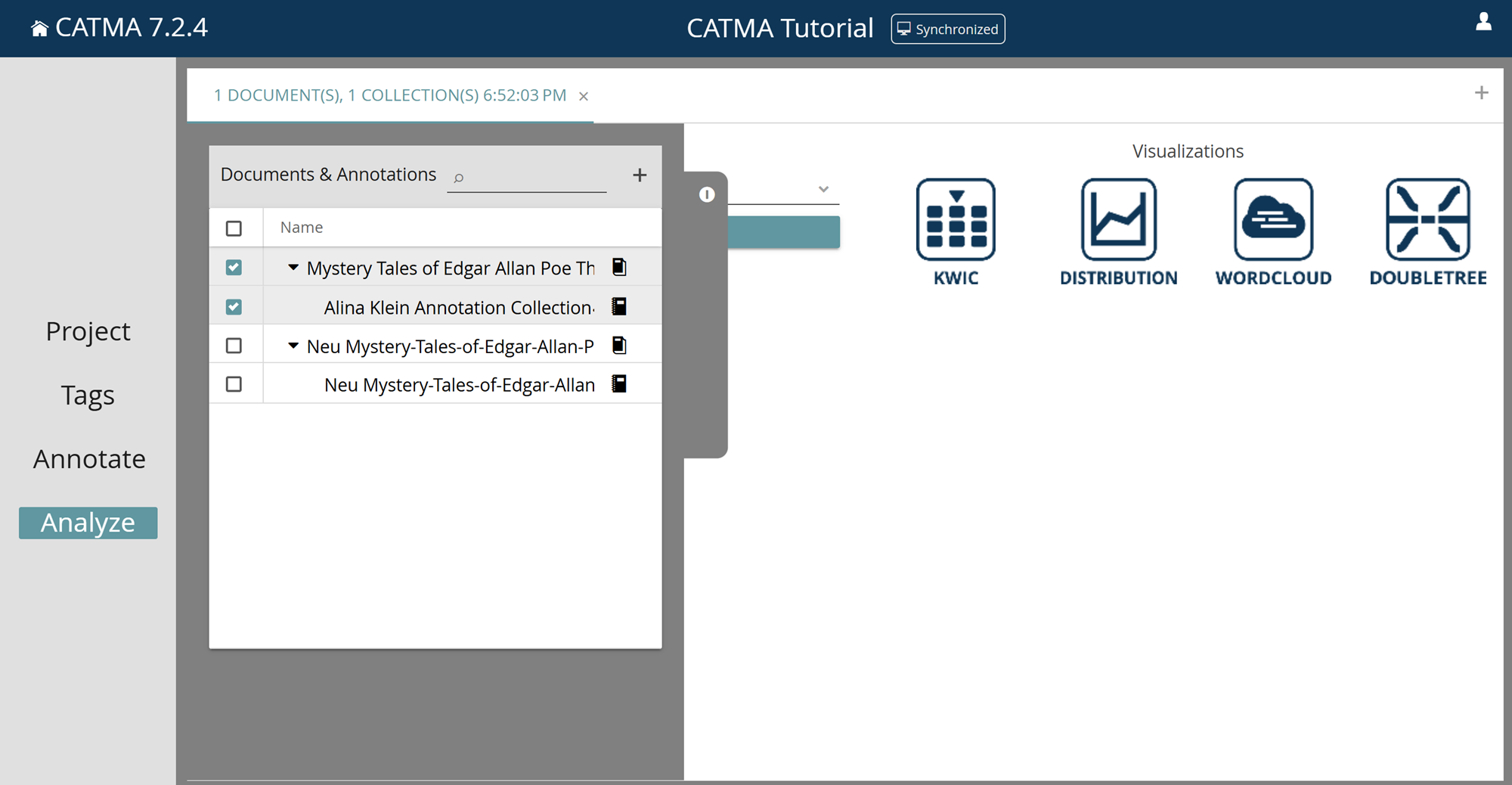Collapse the Neu Mystery-Tales-of-Edgar-Allan-P entry

click(x=293, y=345)
